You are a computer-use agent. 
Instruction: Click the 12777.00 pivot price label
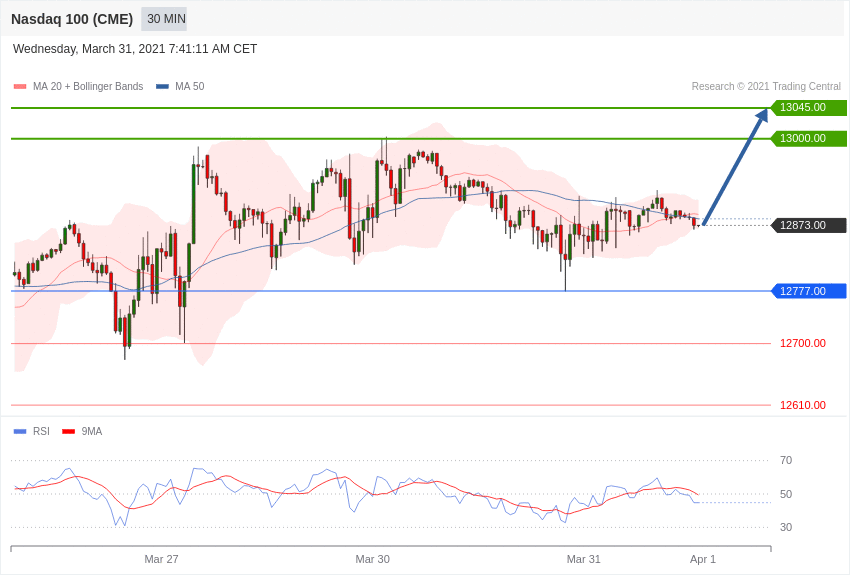point(808,291)
